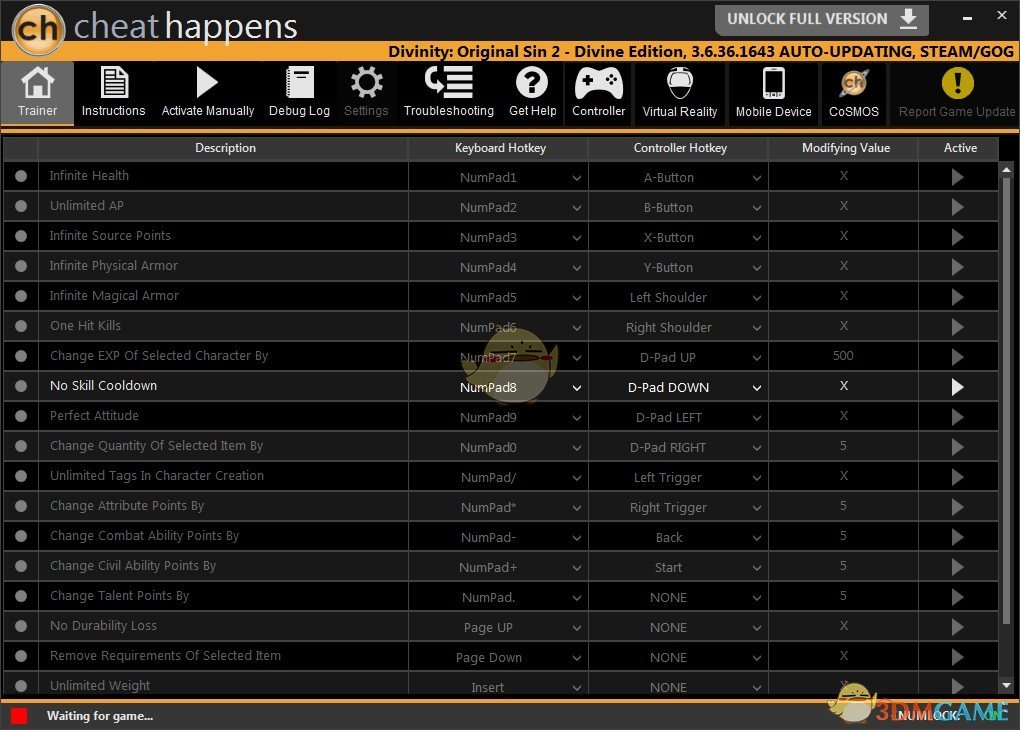Activate Infinite Health play arrow
This screenshot has width=1020, height=730.
pos(957,177)
